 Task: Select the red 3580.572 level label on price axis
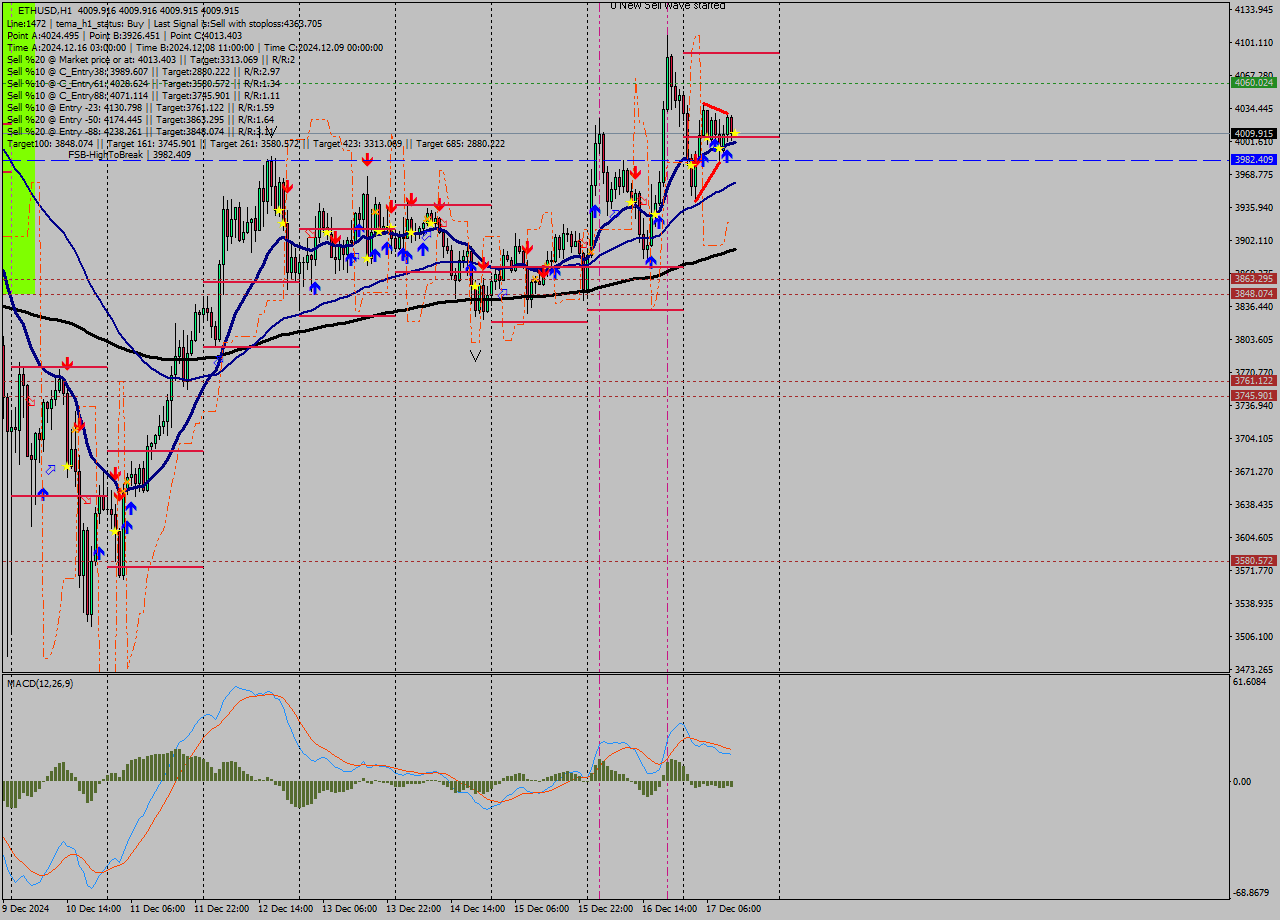pos(1253,560)
